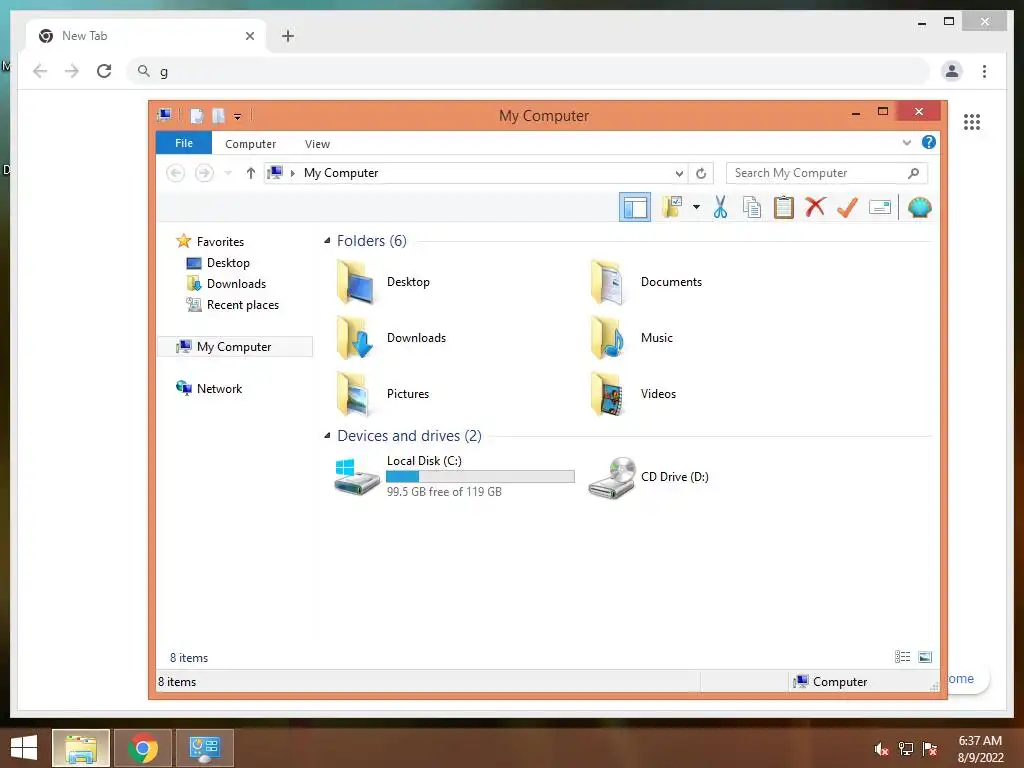Select CD Drive (D:)

point(648,477)
